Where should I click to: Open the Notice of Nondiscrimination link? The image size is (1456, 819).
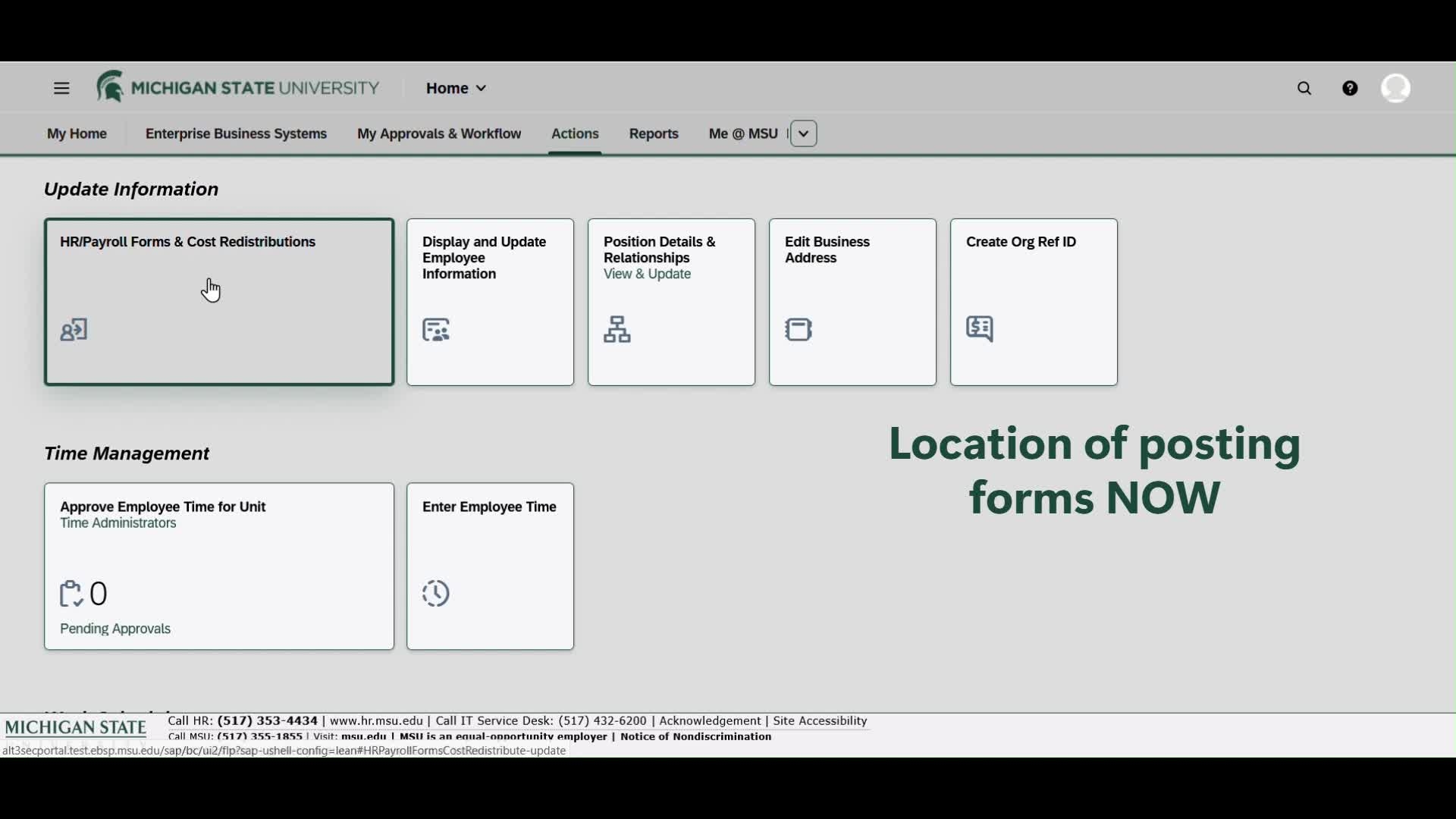695,737
